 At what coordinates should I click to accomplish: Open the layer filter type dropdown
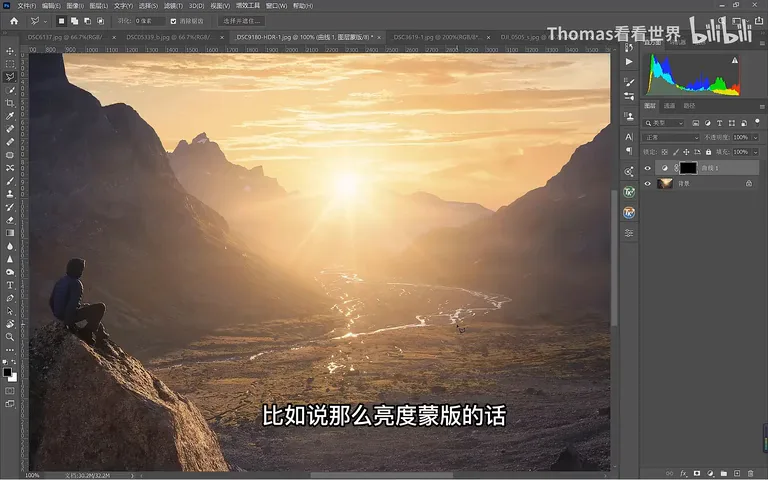click(664, 123)
